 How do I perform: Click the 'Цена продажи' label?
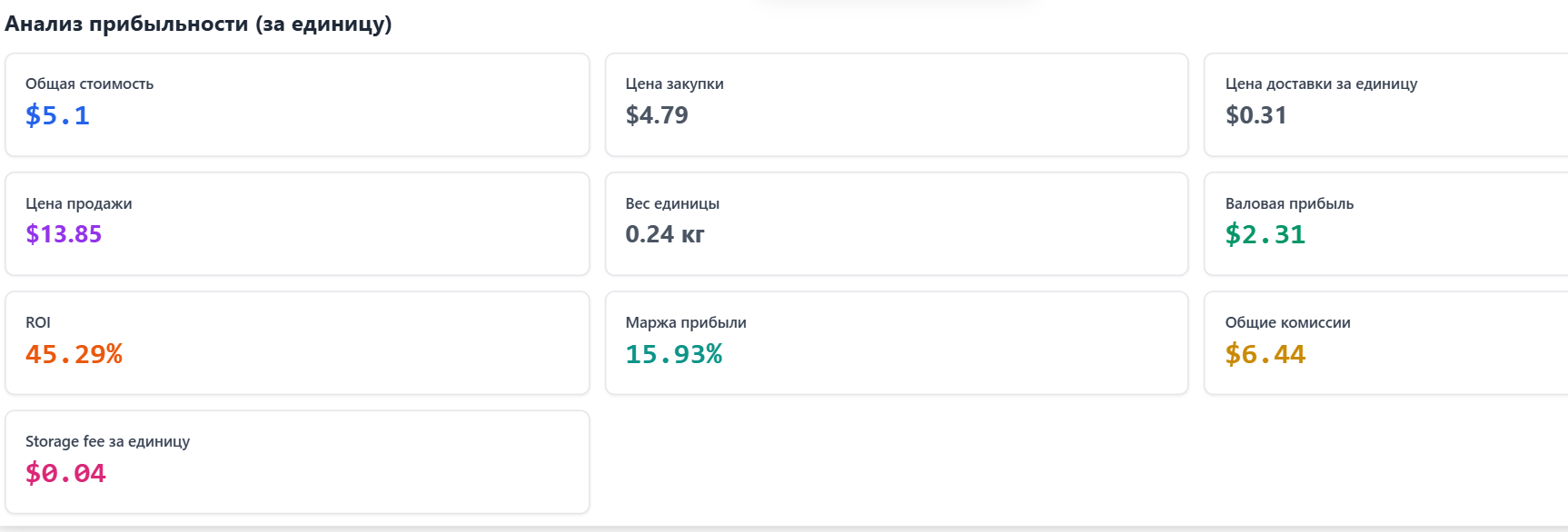(78, 203)
